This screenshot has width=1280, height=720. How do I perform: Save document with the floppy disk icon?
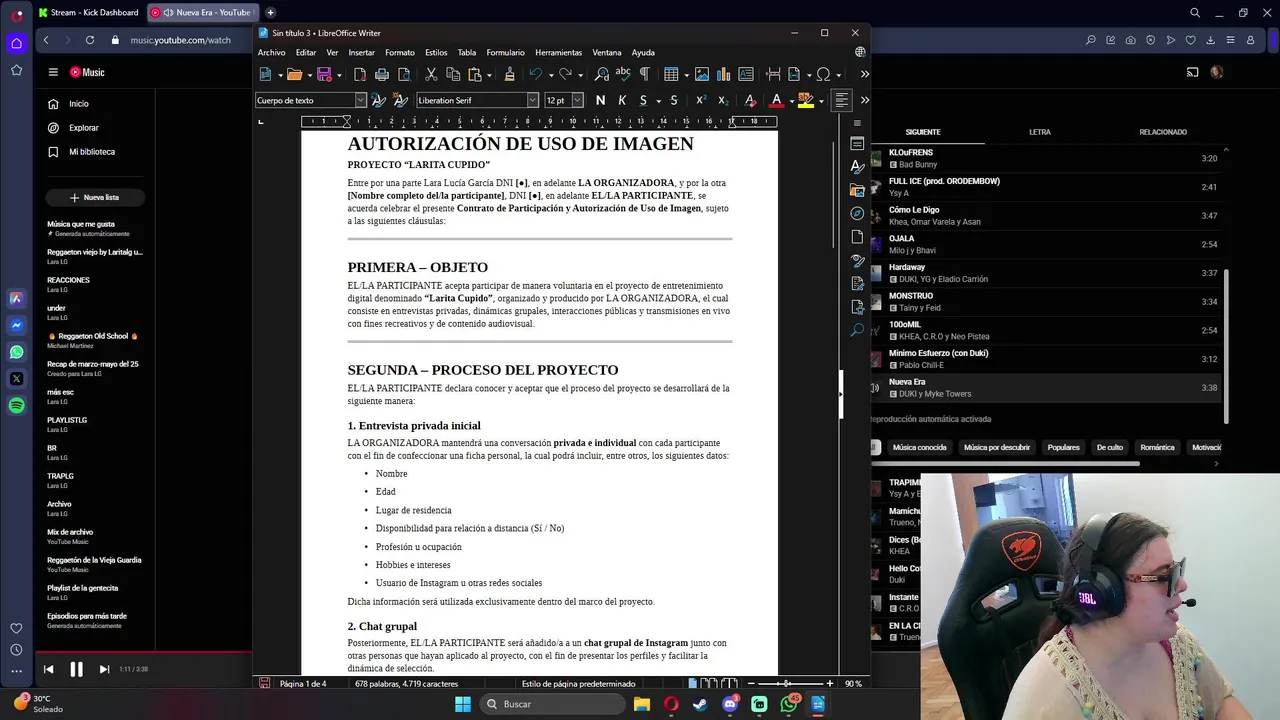[x=324, y=74]
